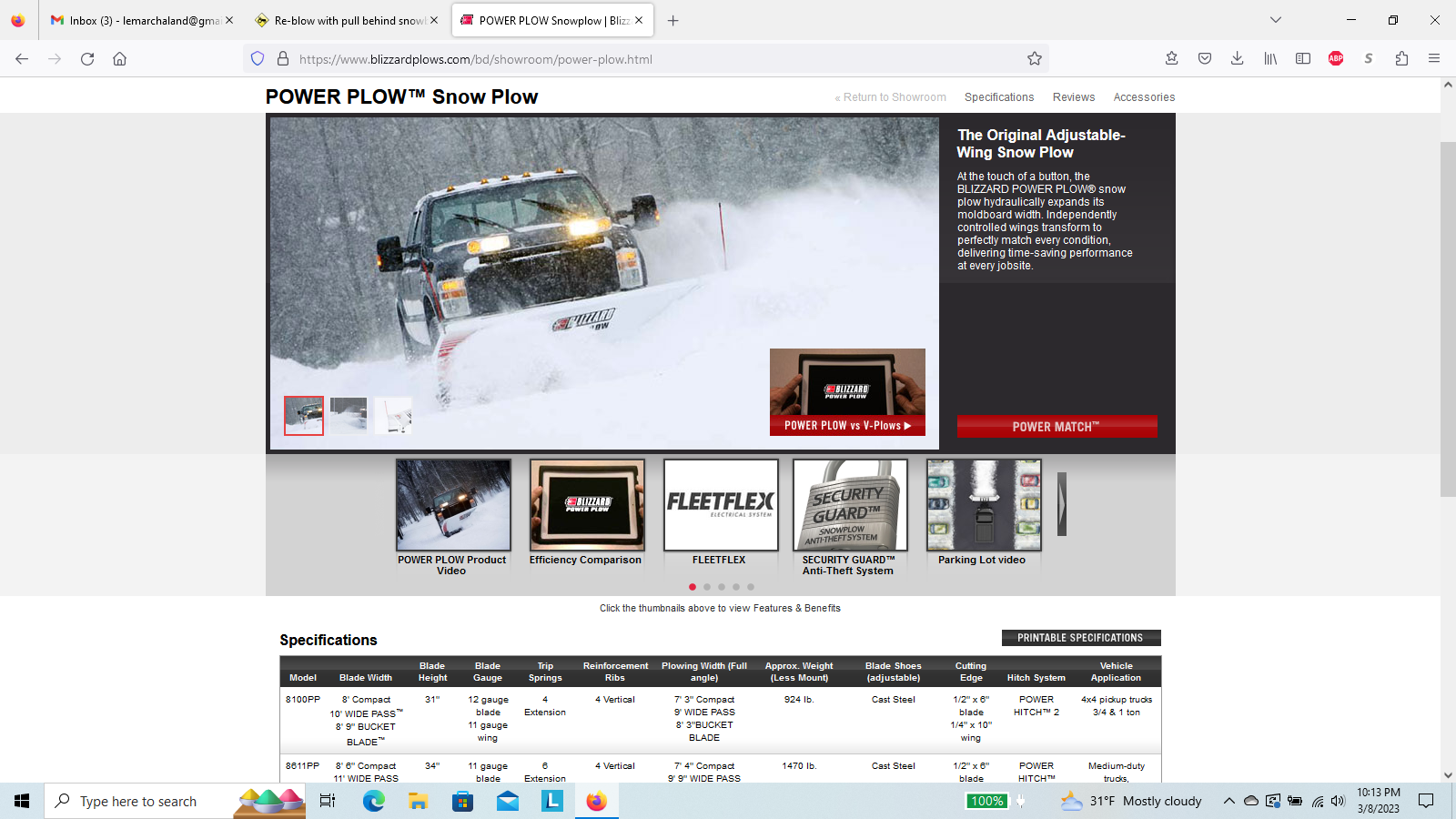The image size is (1456, 819).
Task: Click the 1470 lb. weight value
Action: coord(799,766)
